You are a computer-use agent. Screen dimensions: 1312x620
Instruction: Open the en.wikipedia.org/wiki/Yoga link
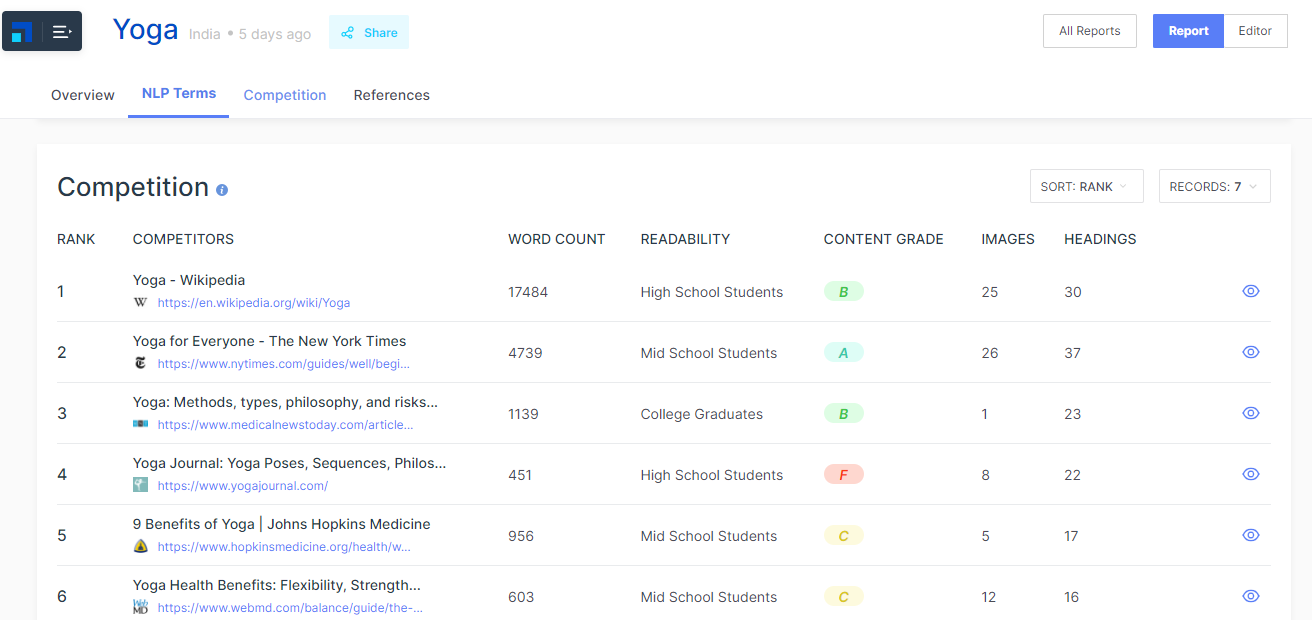(x=254, y=302)
